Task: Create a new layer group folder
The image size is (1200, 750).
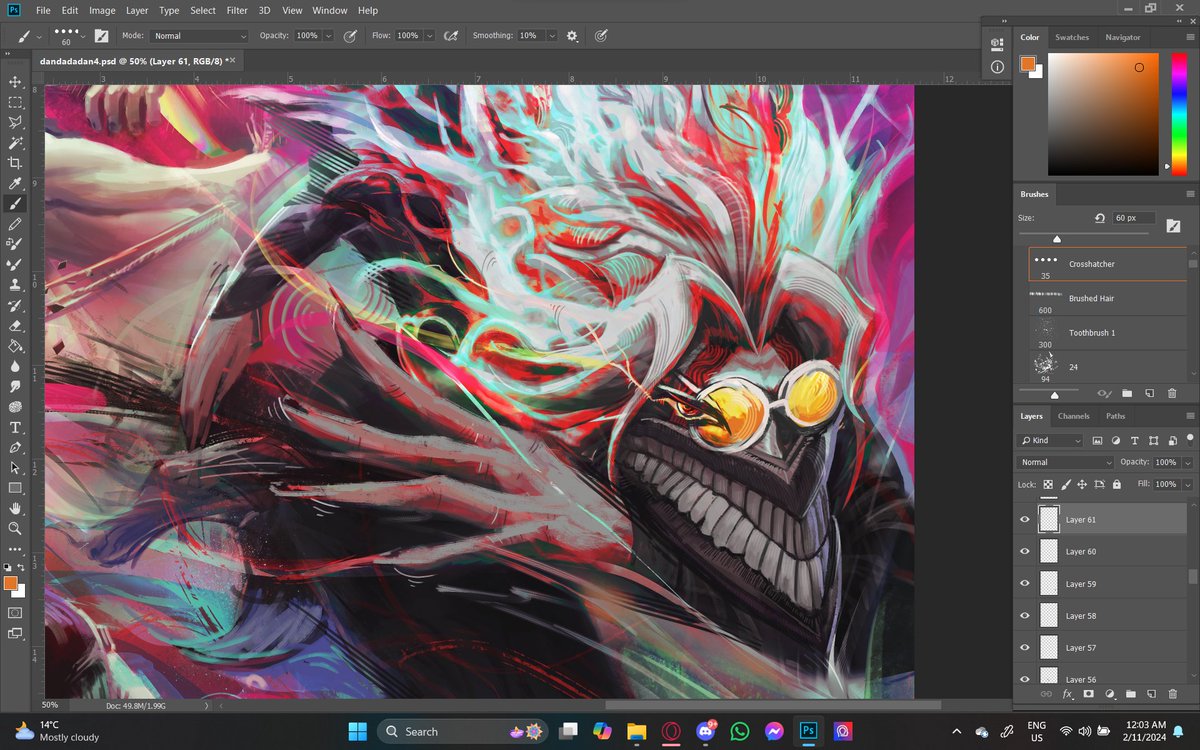Action: point(1131,693)
